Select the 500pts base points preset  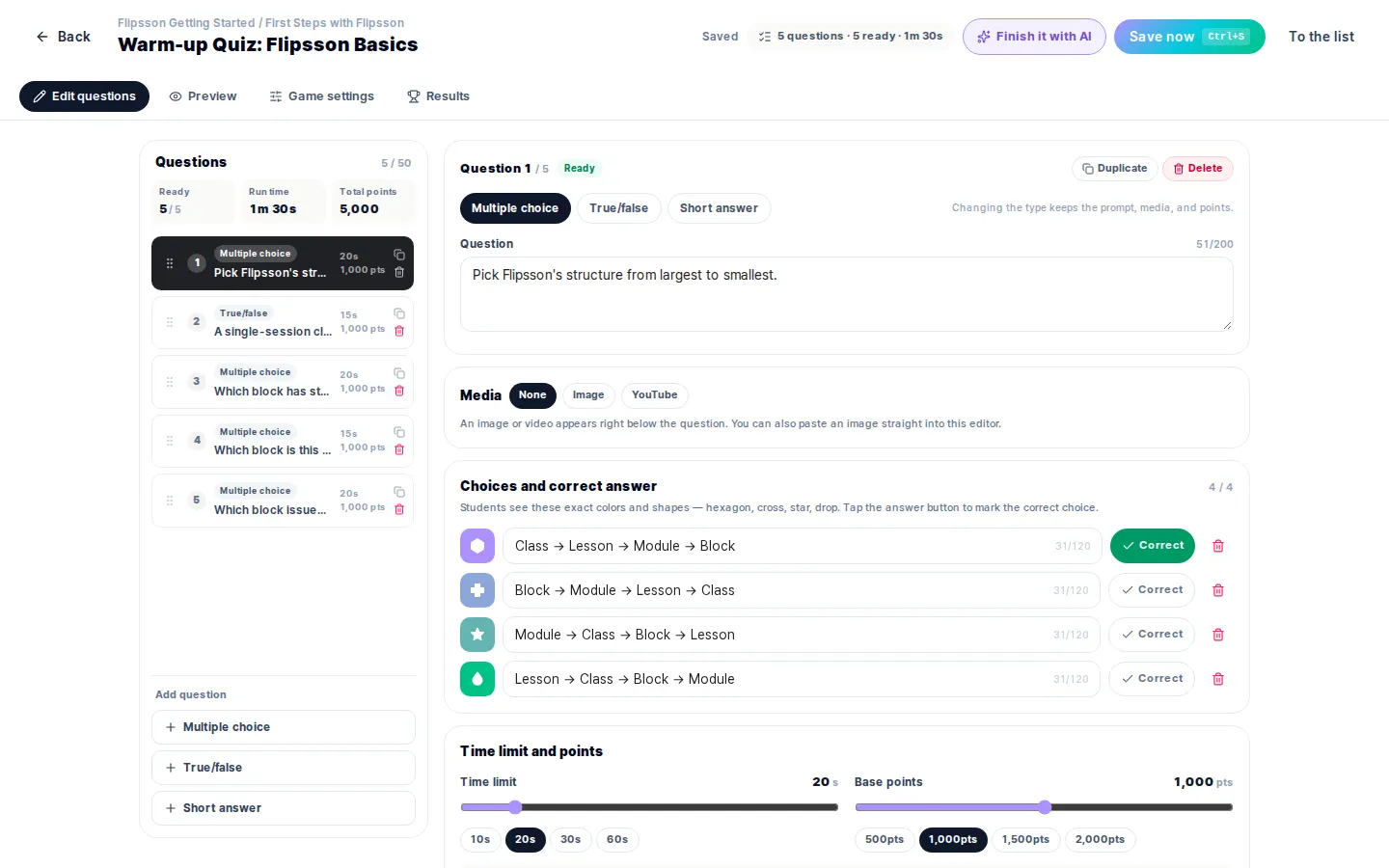(885, 840)
